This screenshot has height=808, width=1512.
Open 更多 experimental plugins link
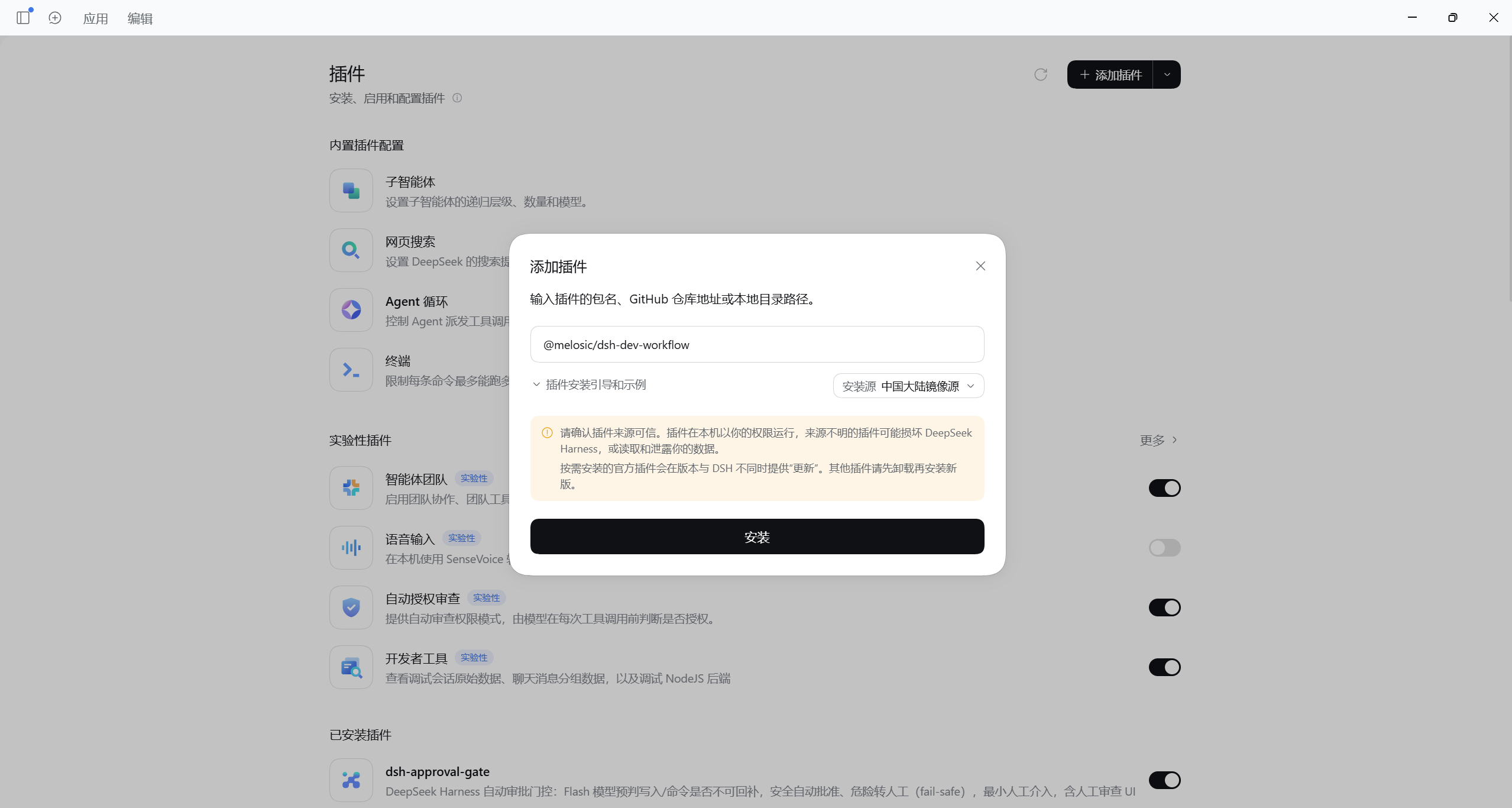point(1158,440)
